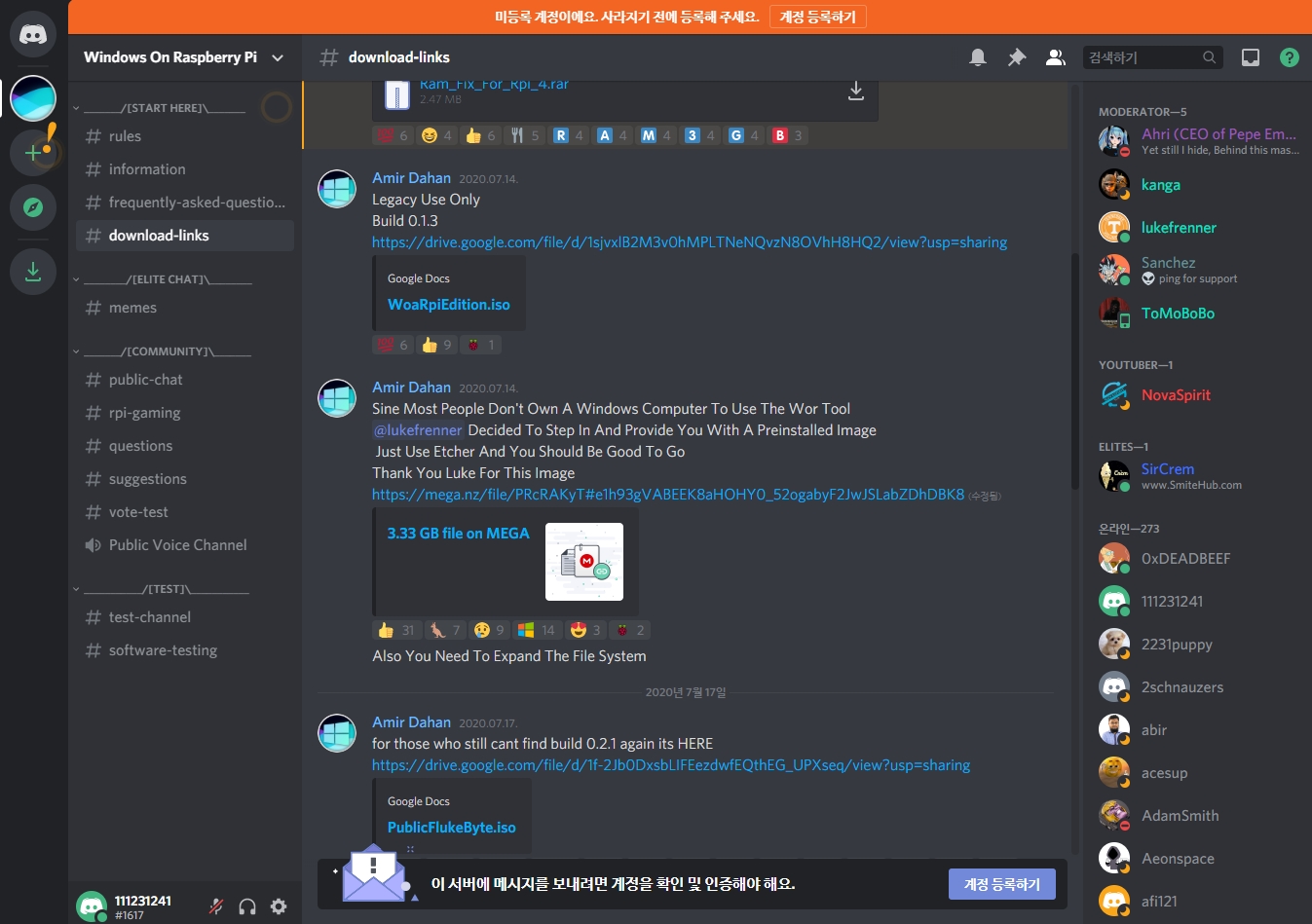Open the test-channel channel

point(185,617)
